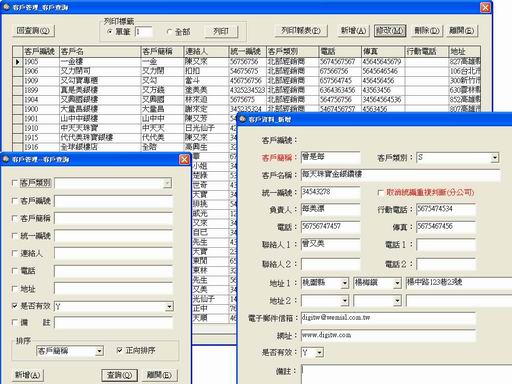This screenshot has height=384, width=512.
Task: Click the 離開(E) button in main window
Action: pyautogui.click(x=462, y=31)
